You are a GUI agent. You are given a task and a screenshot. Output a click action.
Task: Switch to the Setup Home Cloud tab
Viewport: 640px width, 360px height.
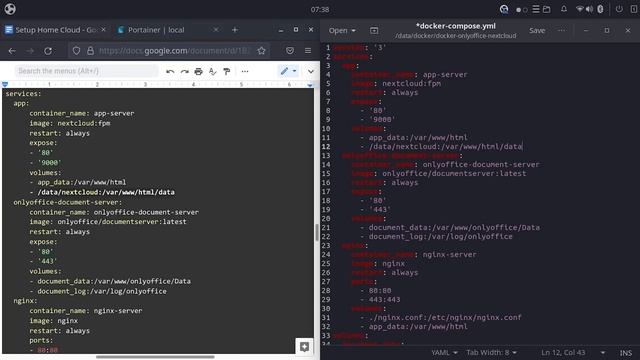[56, 30]
